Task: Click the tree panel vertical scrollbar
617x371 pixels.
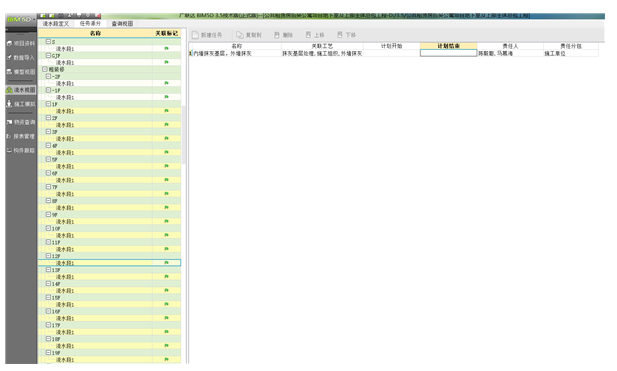Action: 183,135
